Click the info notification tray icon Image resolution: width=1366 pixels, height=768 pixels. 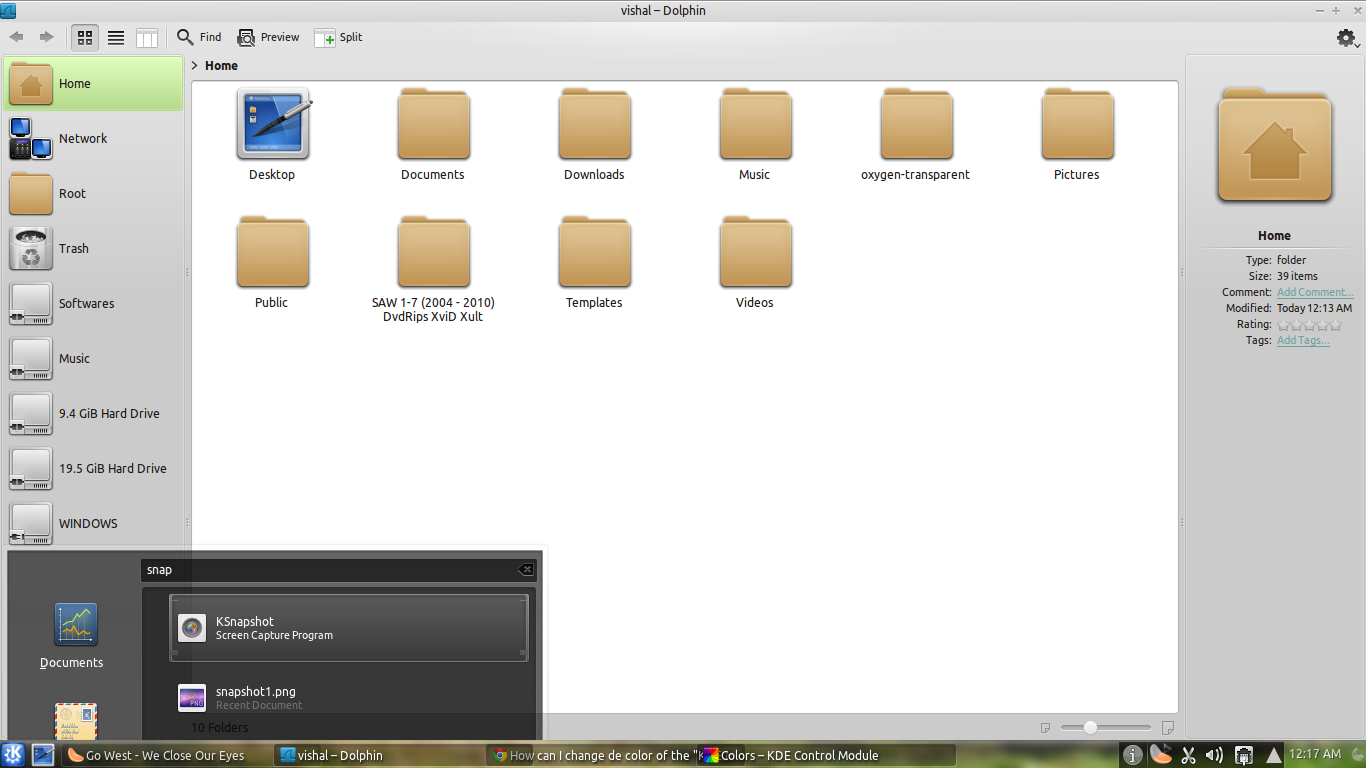coord(1132,755)
